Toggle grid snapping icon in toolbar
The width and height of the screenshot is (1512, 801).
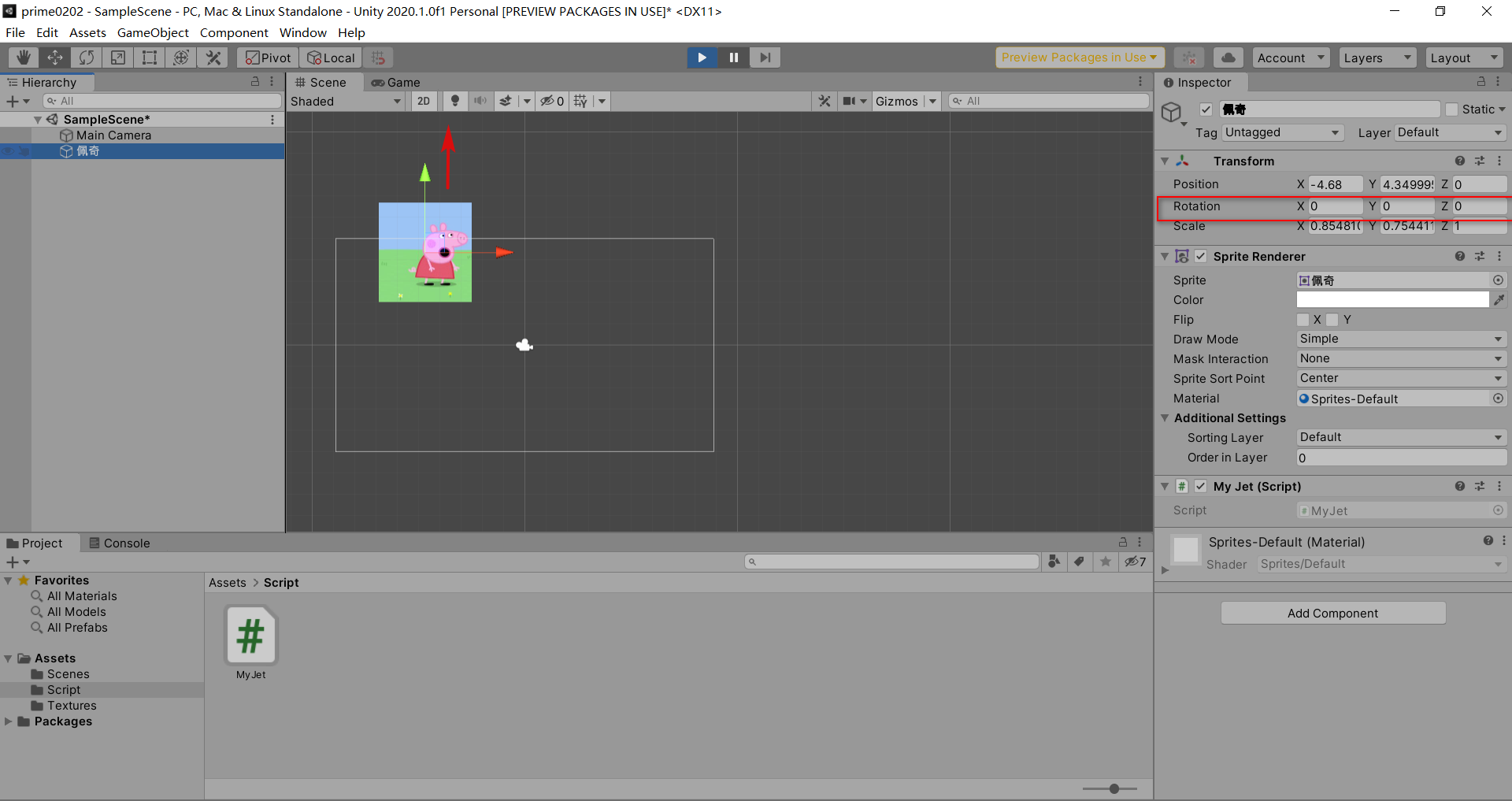click(379, 57)
